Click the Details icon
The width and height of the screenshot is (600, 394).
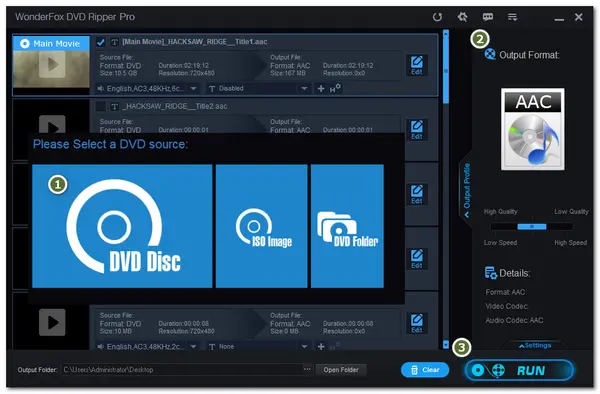[491, 273]
